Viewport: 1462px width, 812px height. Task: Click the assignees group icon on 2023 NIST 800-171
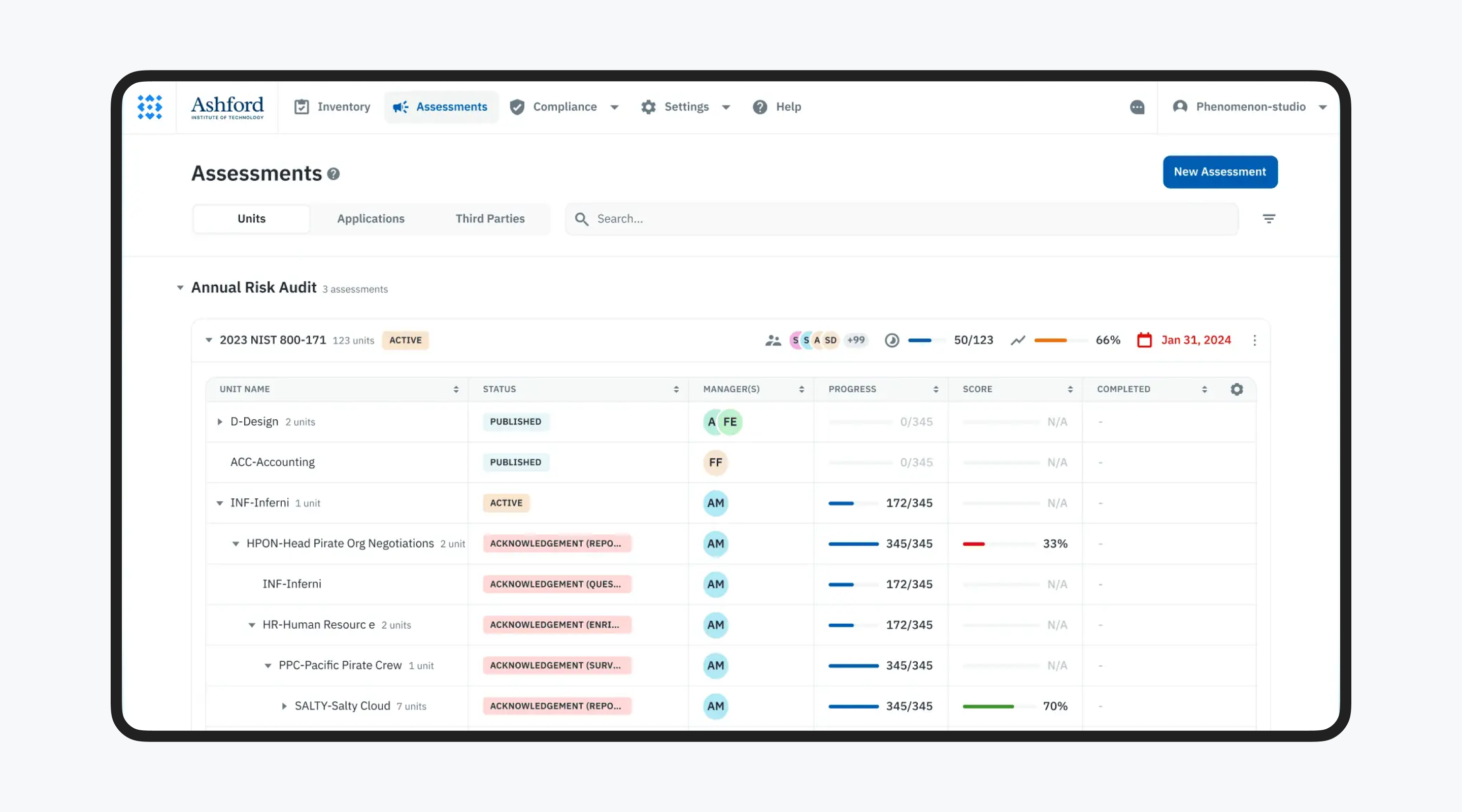point(773,341)
